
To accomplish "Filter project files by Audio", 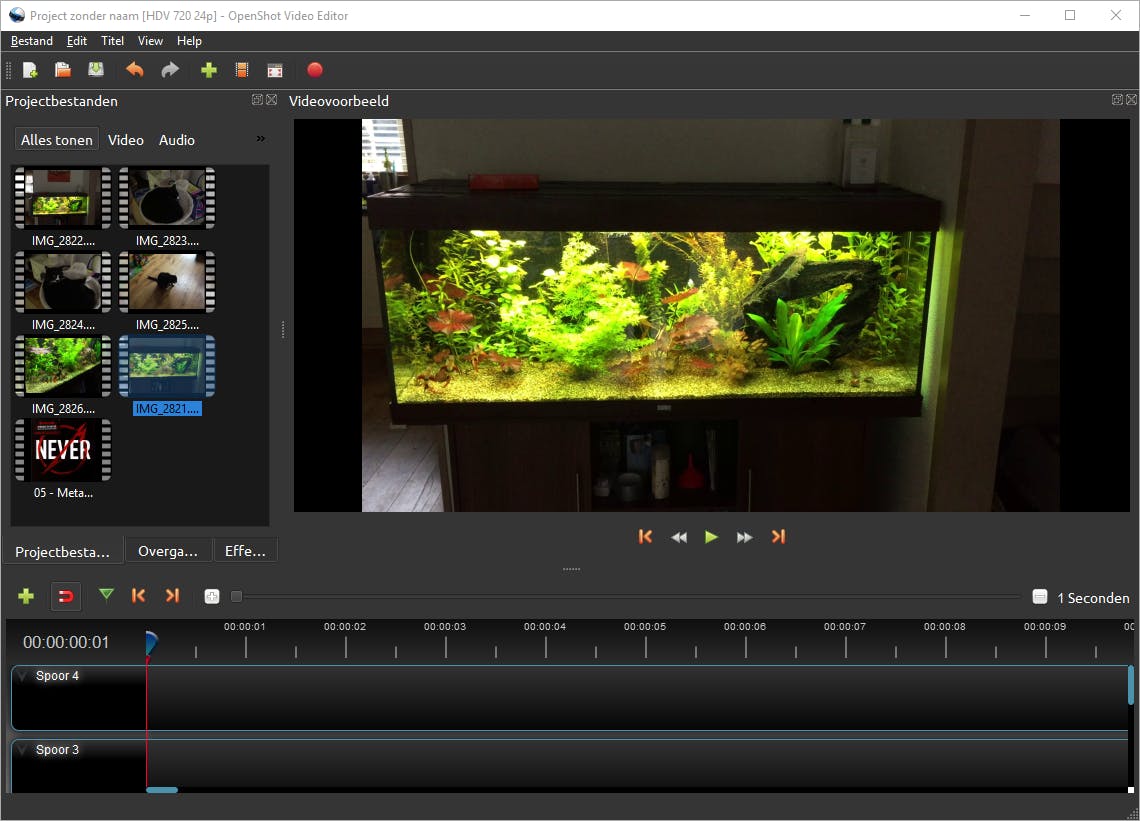I will [x=177, y=140].
